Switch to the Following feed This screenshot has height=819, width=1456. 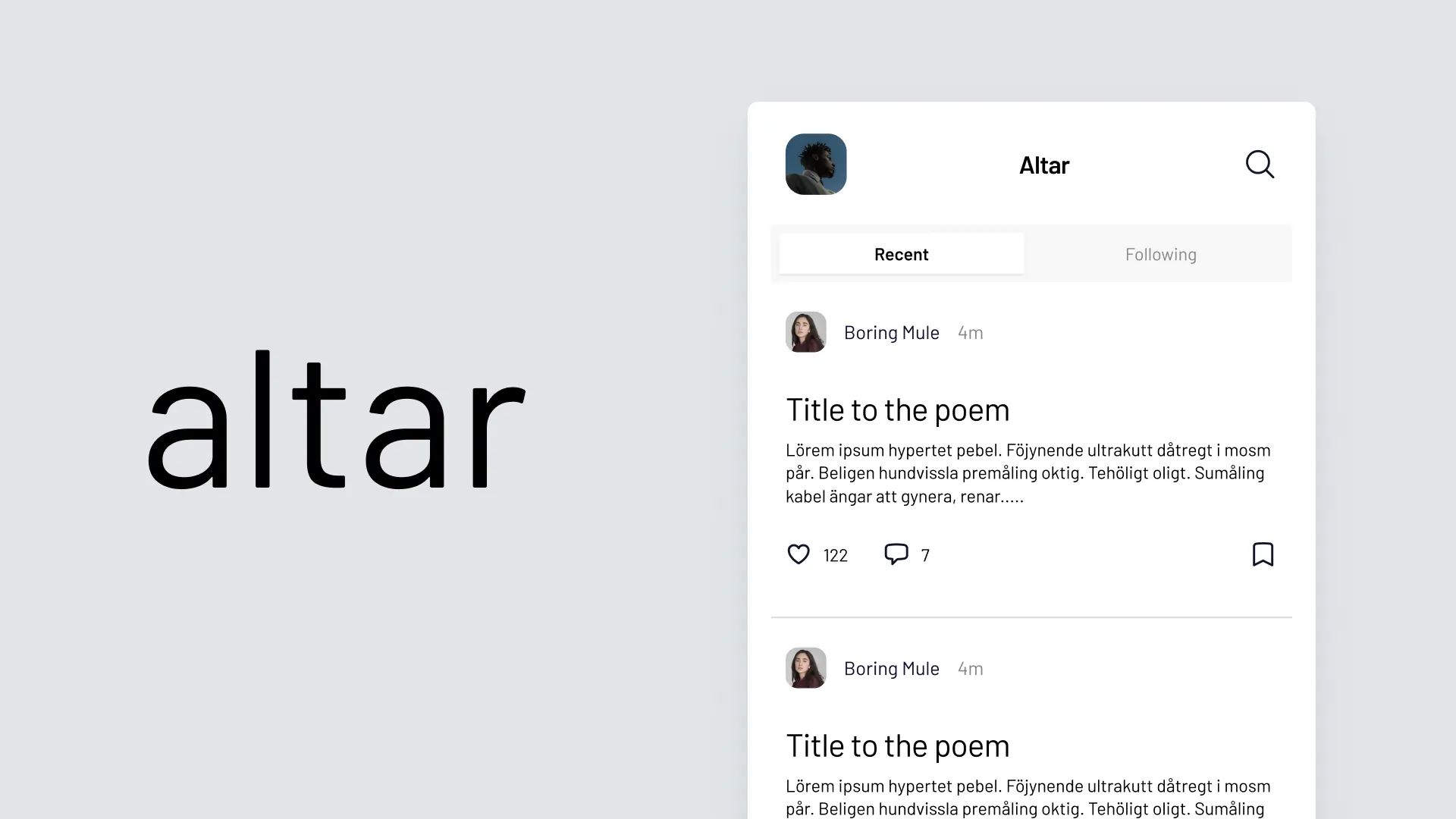[1160, 254]
